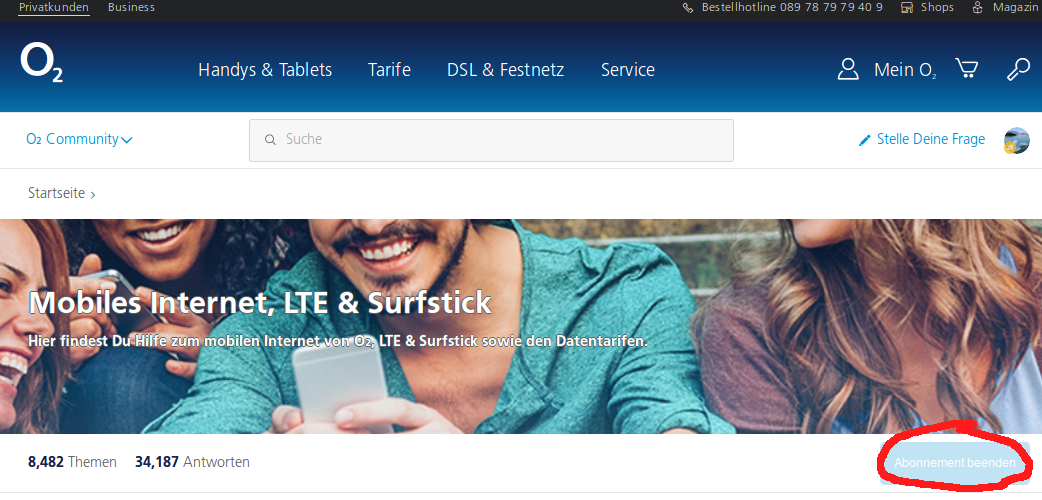The height and width of the screenshot is (500, 1042).
Task: Click Stelle Deine Frage link
Action: [931, 139]
